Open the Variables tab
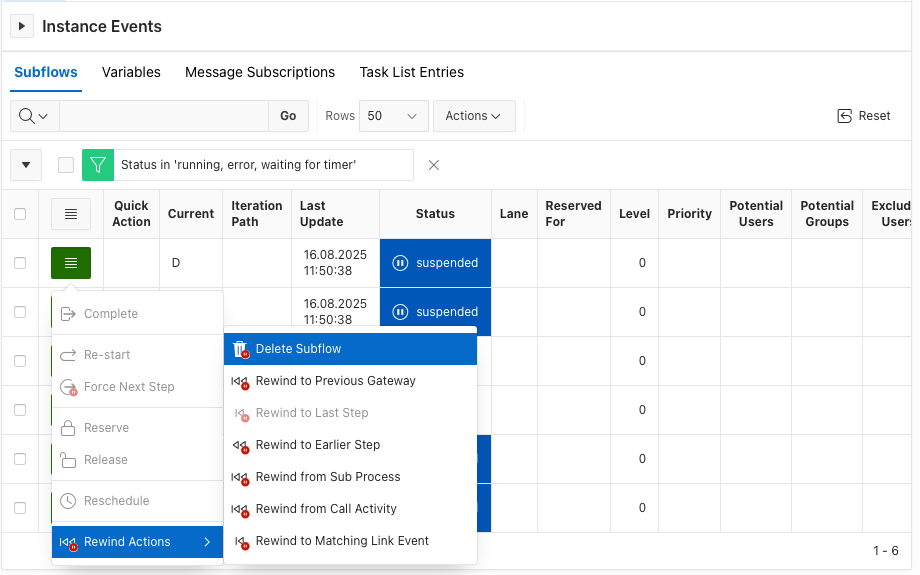 point(131,72)
